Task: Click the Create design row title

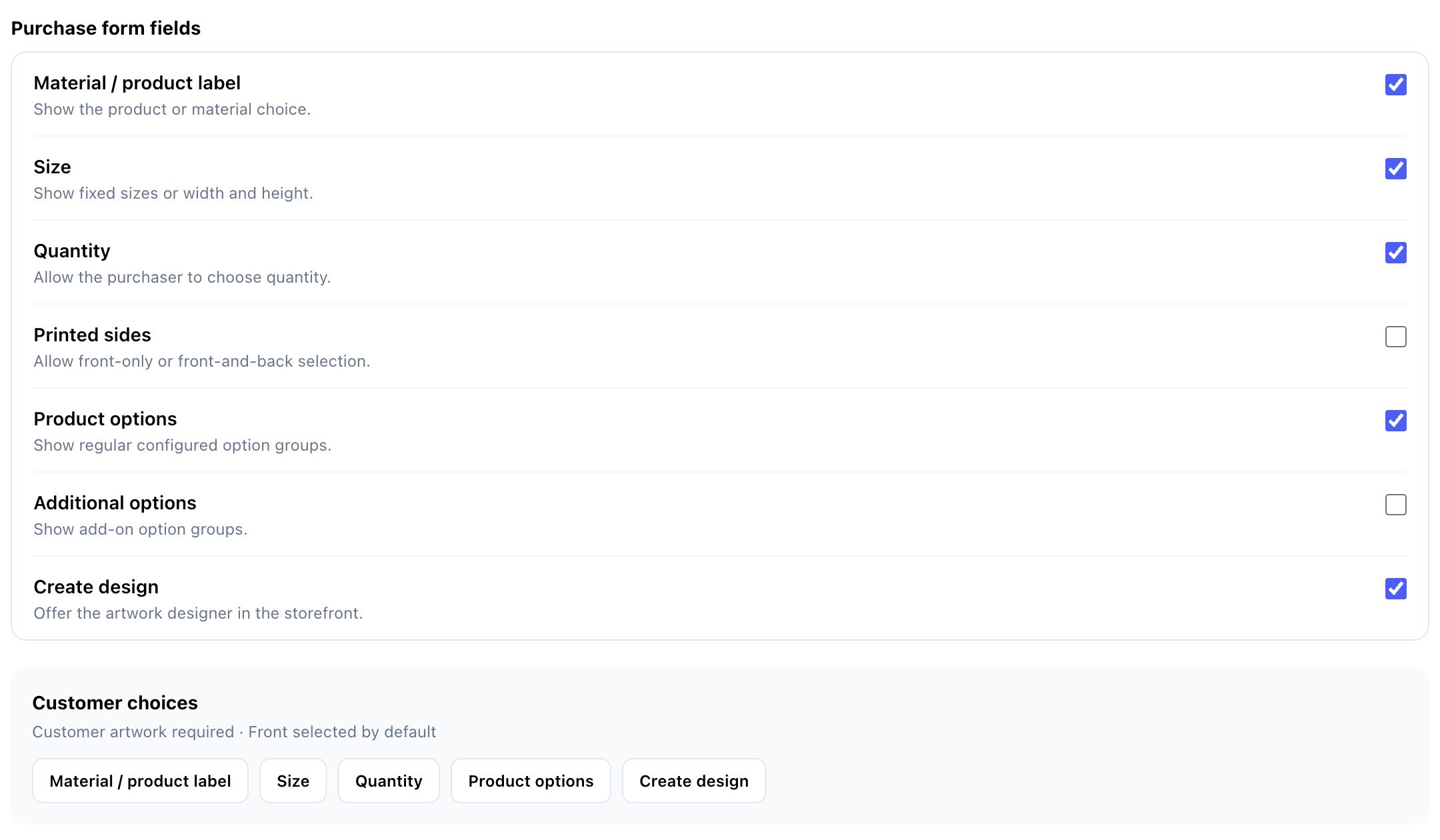Action: point(96,587)
